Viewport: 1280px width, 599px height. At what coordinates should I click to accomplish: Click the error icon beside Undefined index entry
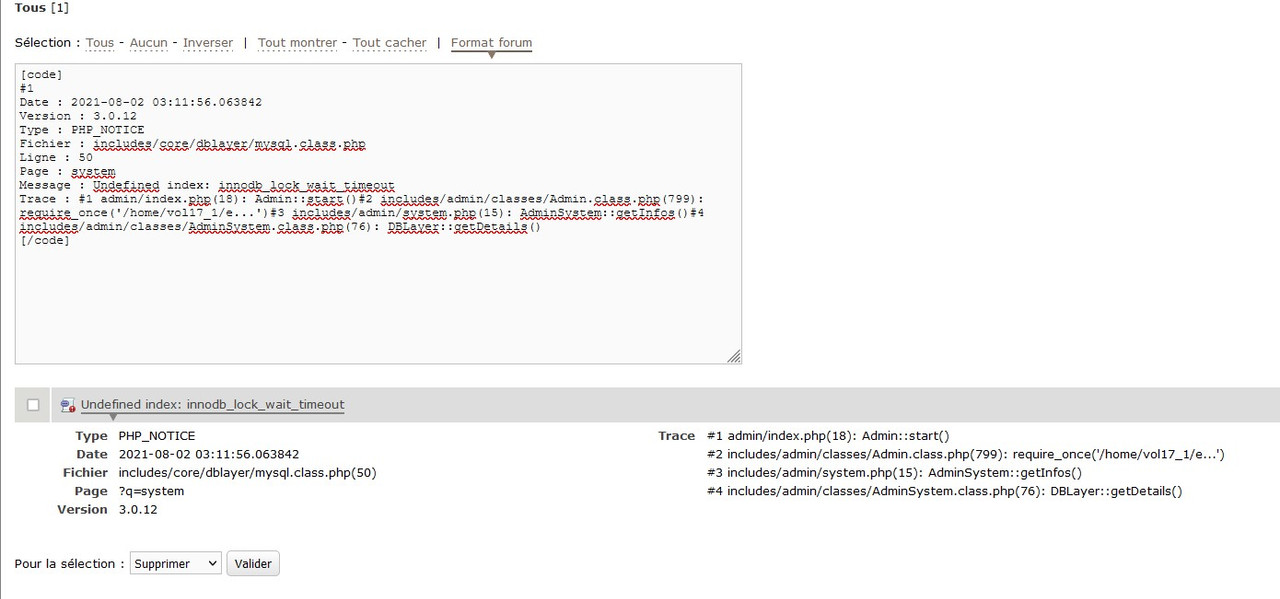click(x=67, y=405)
